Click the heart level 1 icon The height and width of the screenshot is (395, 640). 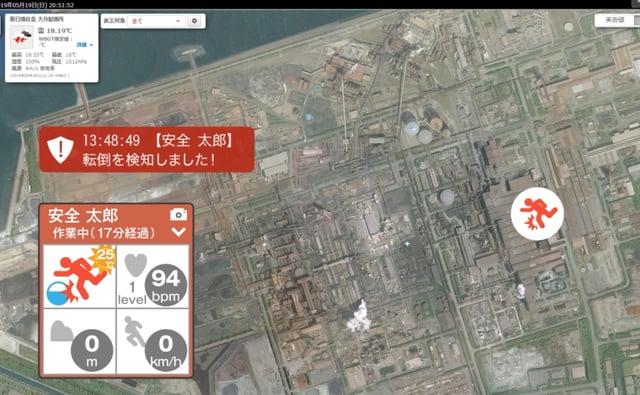(x=135, y=264)
